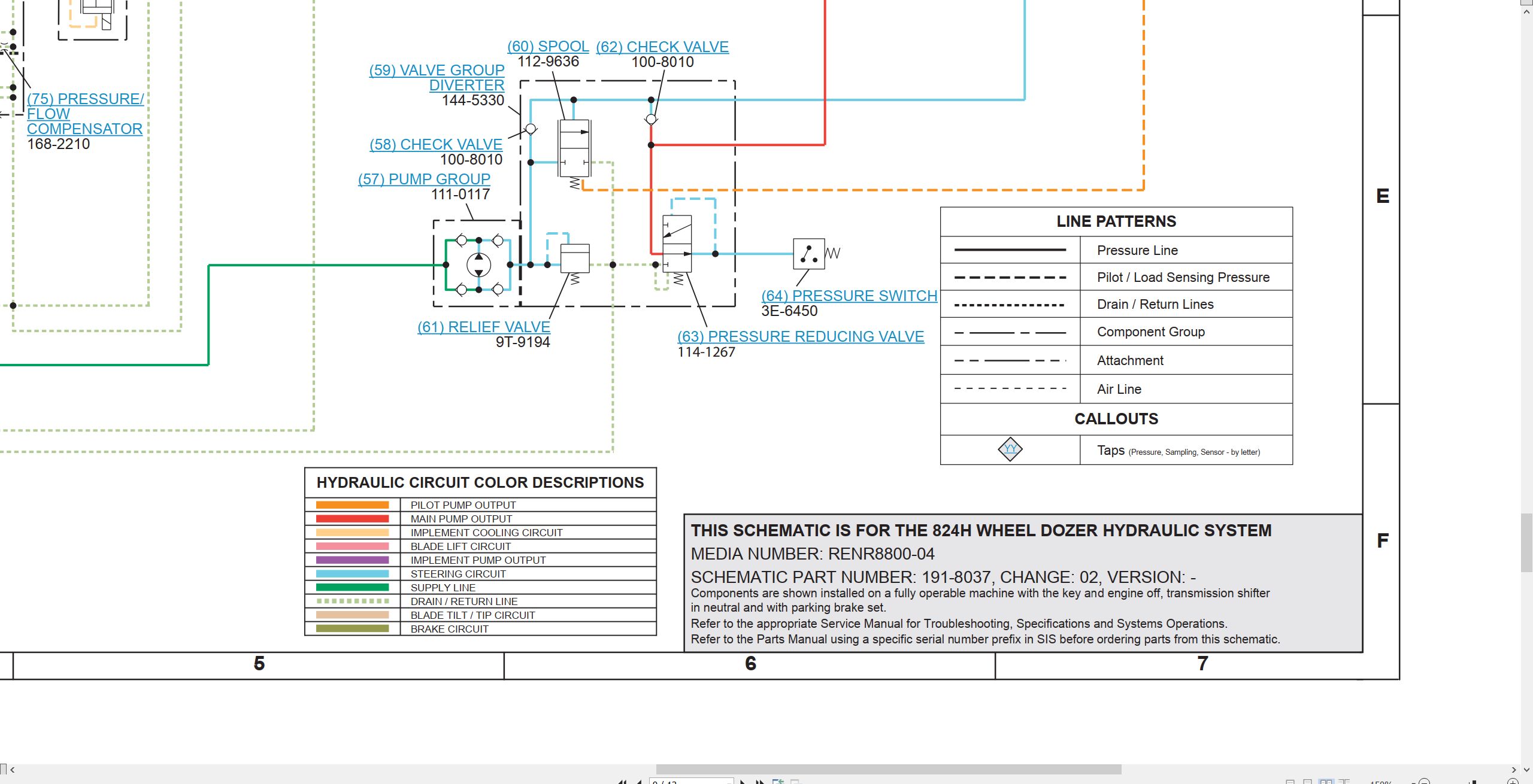The image size is (1533, 784).
Task: Click the green SUPPLY LINE swatch
Action: [352, 588]
